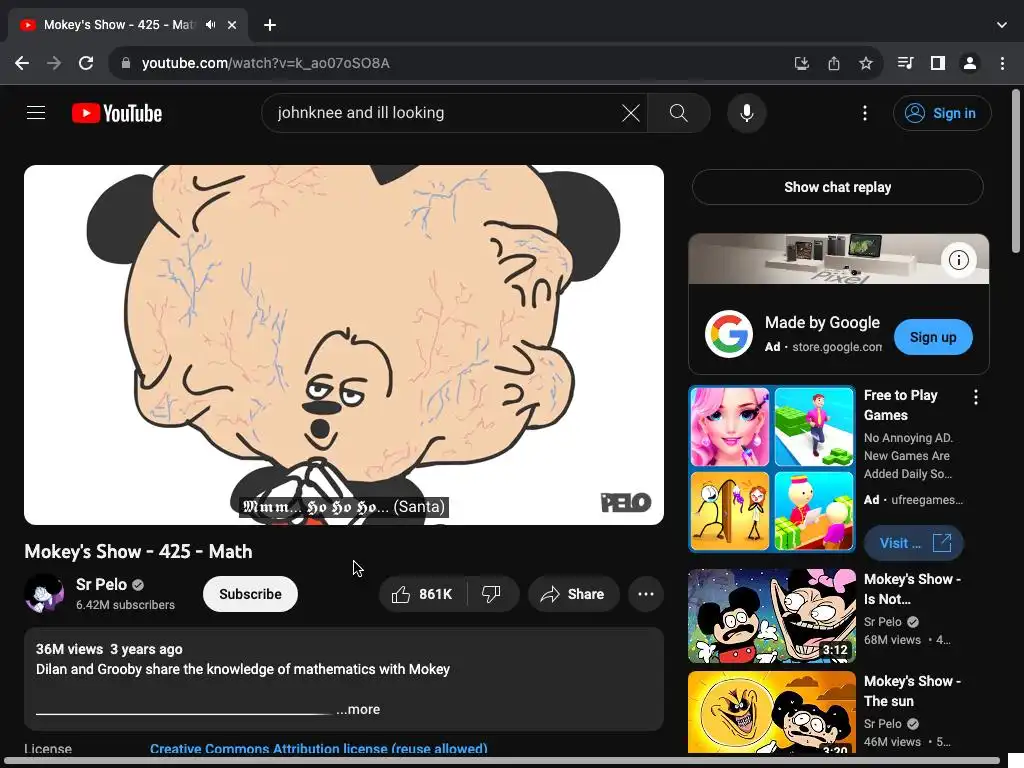Screen dimensions: 1024x768
Task: Open Chrome side panel
Action: click(x=937, y=63)
